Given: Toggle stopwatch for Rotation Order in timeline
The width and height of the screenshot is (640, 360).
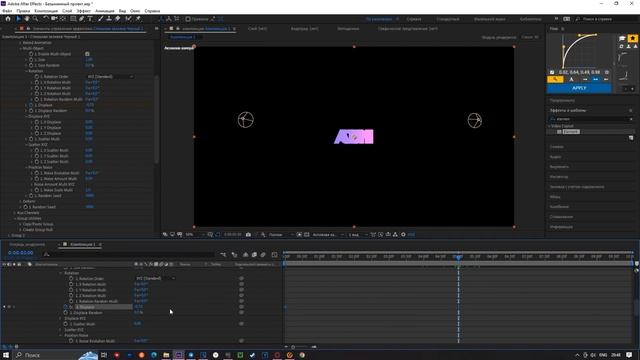Looking at the screenshot, I should (x=71, y=278).
